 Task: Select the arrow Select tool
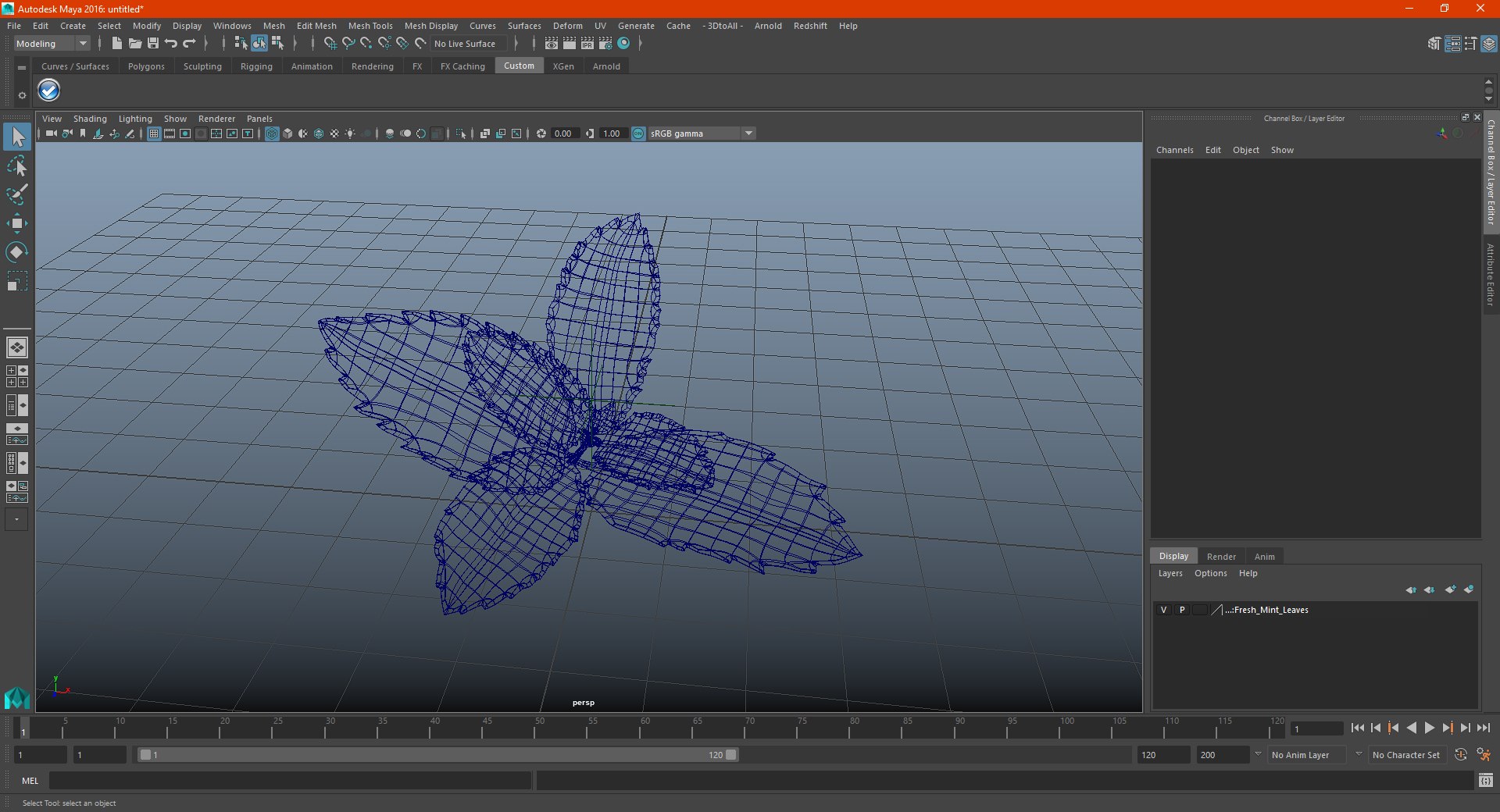coord(17,137)
